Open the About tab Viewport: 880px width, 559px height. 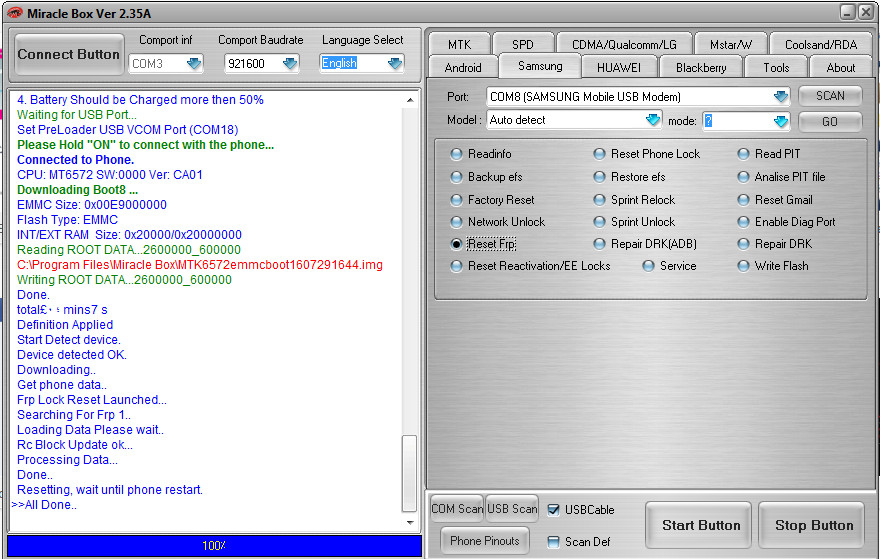coord(841,67)
